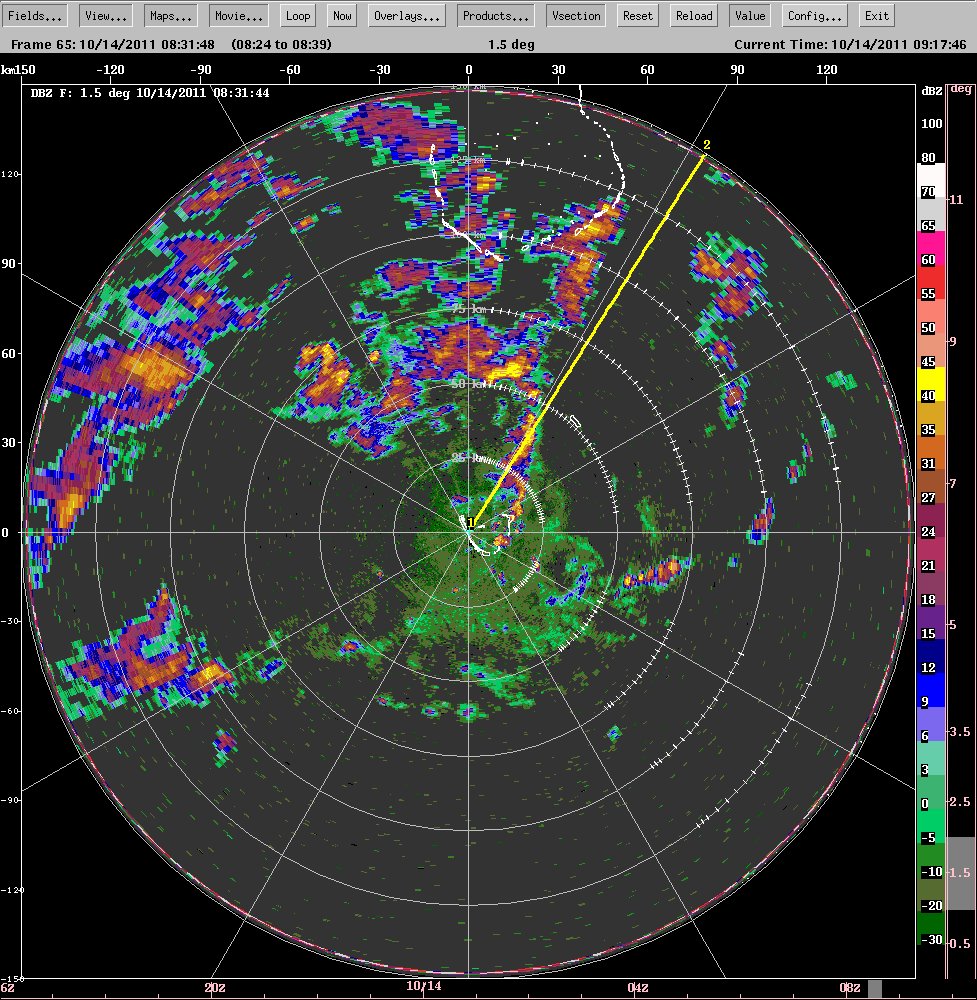Reload the radar data
Image resolution: width=977 pixels, height=1000 pixels.
tap(694, 16)
